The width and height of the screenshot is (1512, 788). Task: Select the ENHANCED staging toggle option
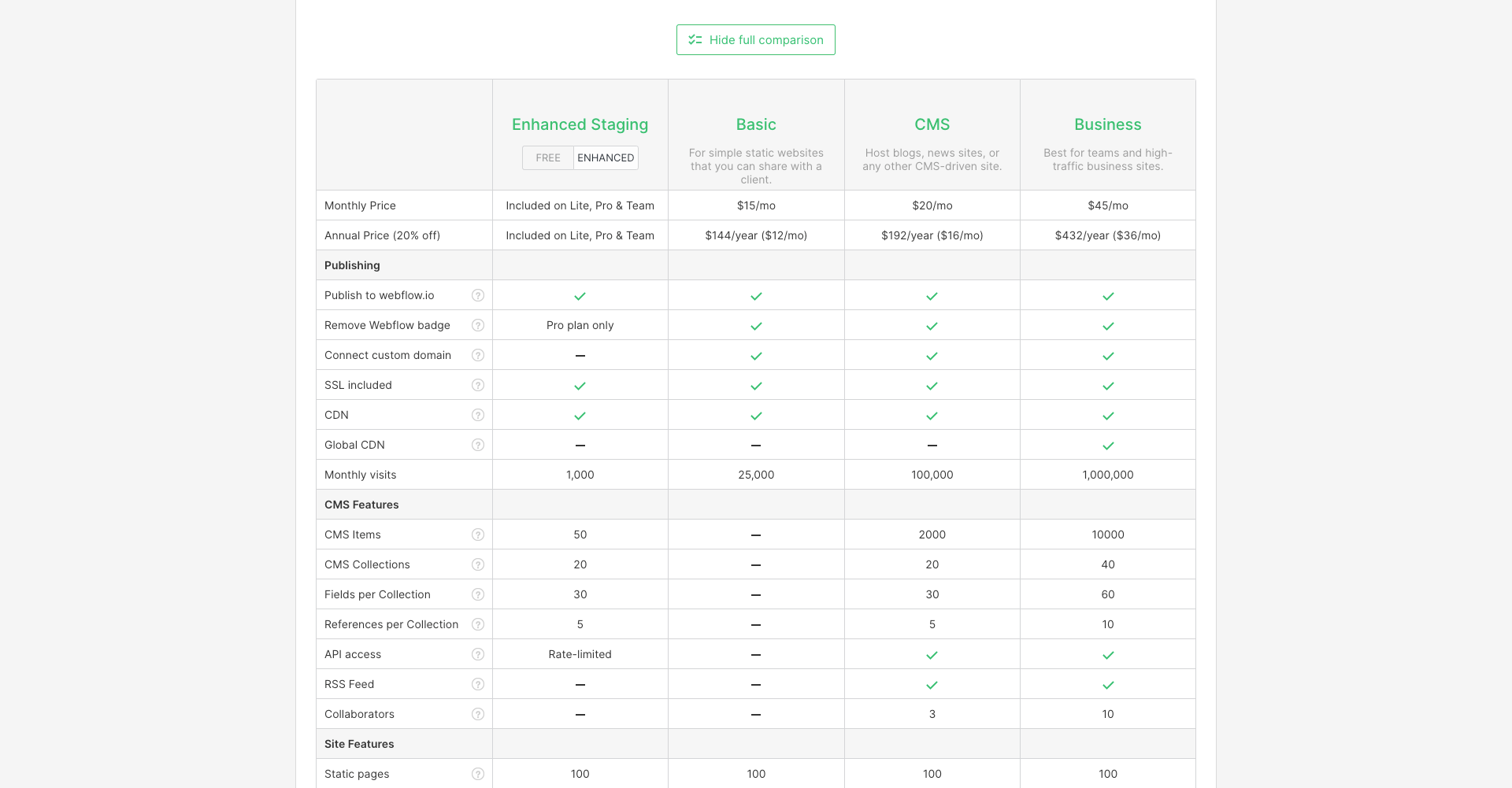[606, 158]
